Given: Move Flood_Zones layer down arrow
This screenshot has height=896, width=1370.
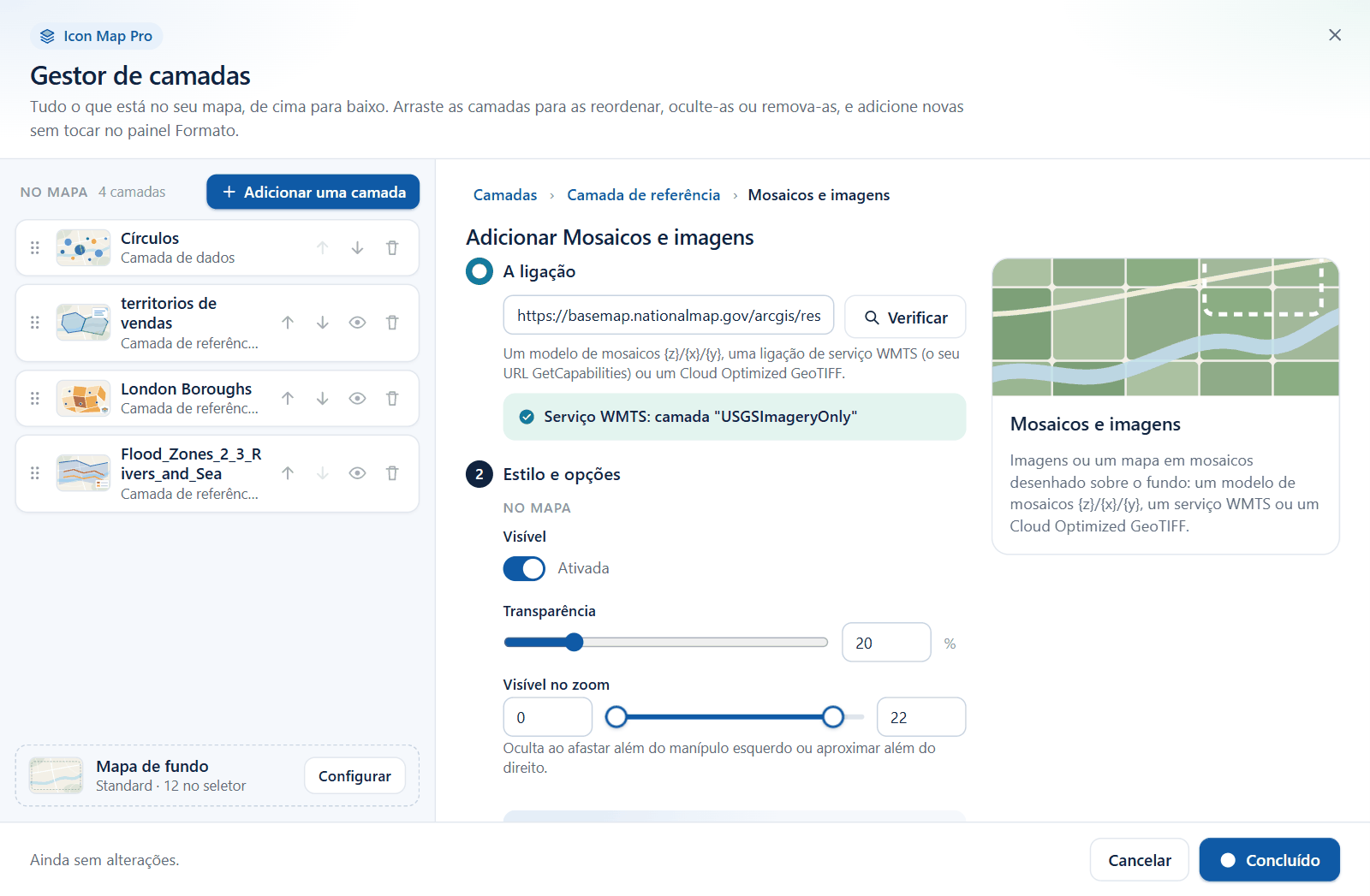Looking at the screenshot, I should click(x=322, y=473).
